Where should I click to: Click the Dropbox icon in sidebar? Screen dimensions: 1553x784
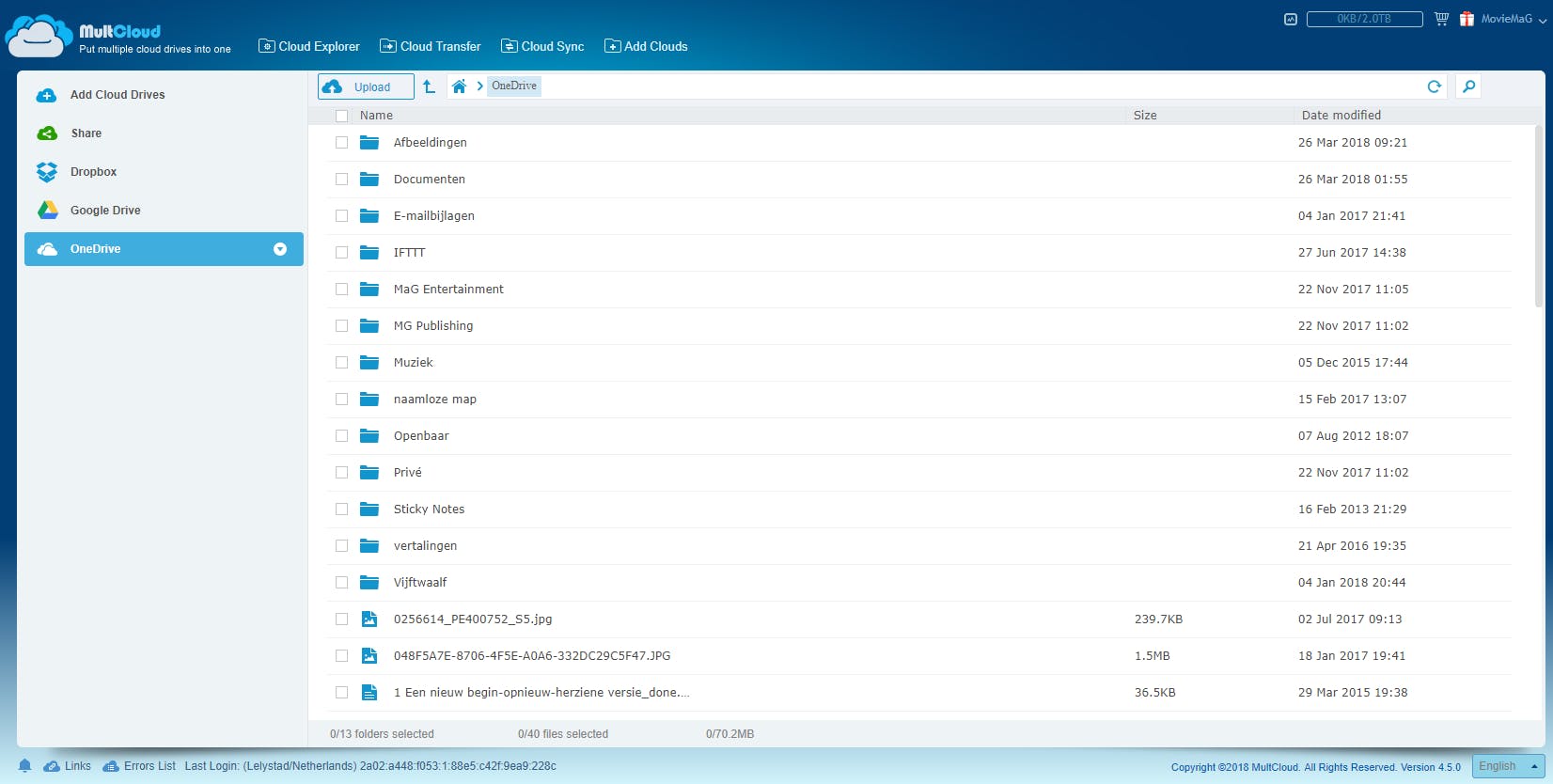click(x=47, y=172)
